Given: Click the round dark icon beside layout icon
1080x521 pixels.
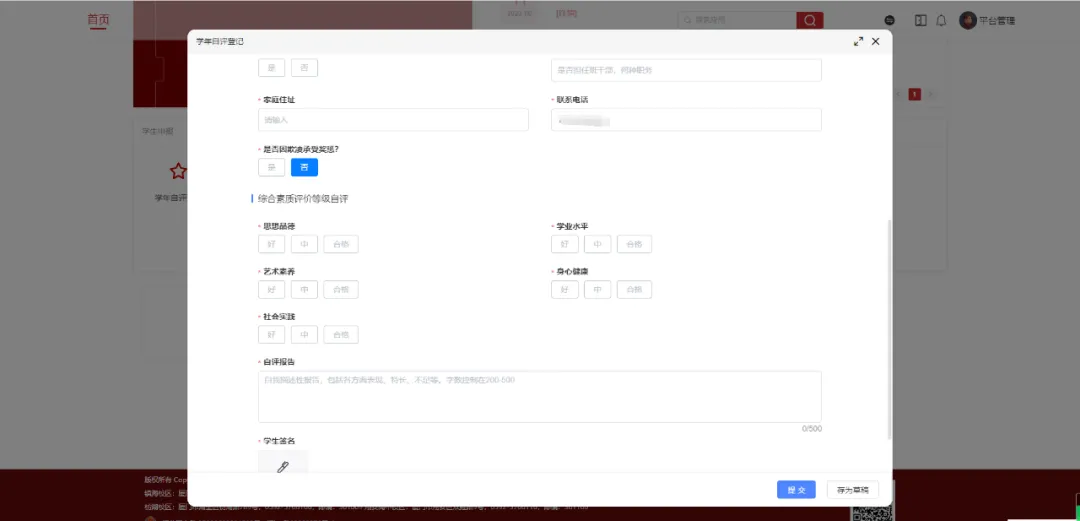Looking at the screenshot, I should pyautogui.click(x=890, y=20).
